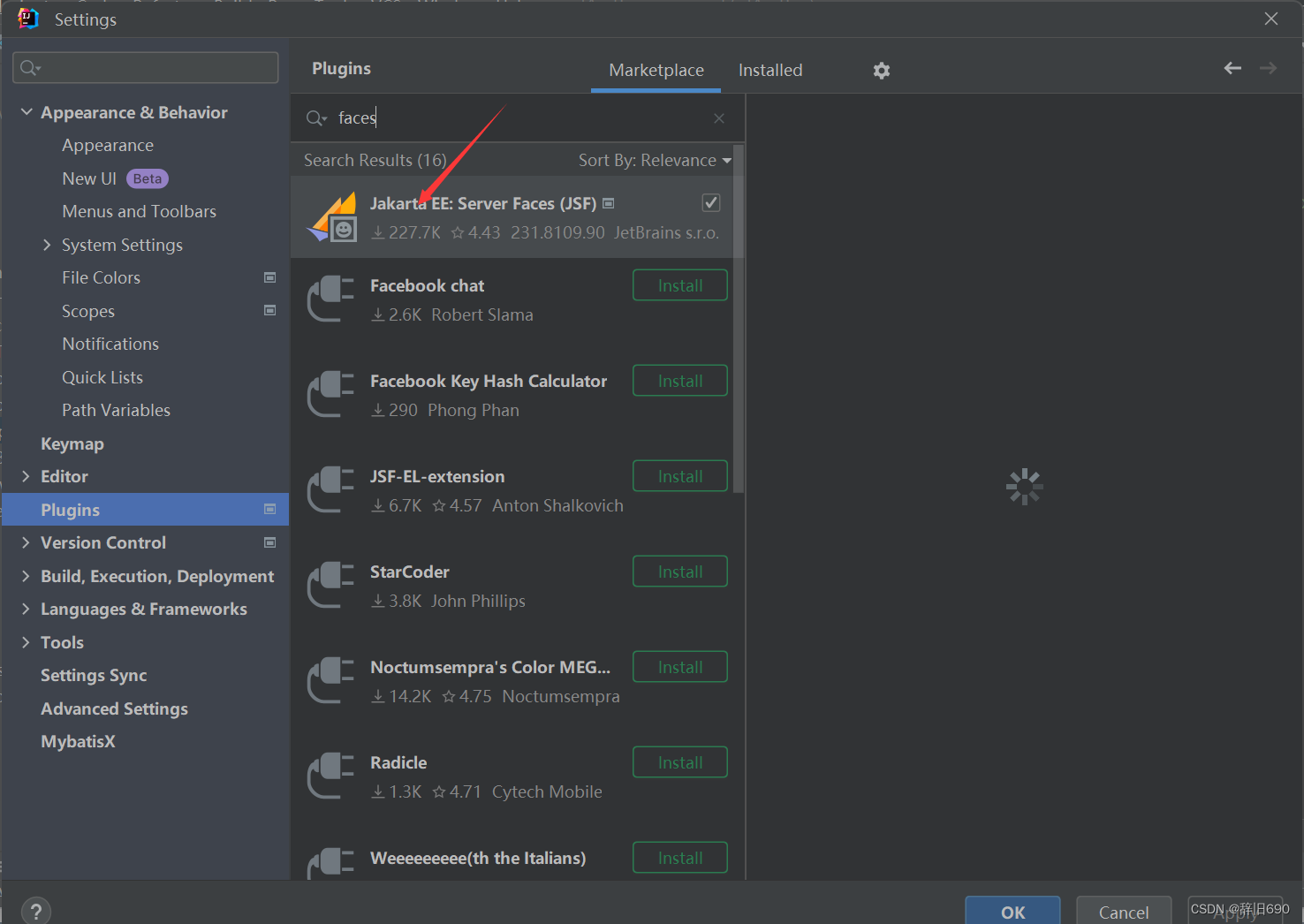The width and height of the screenshot is (1304, 924).
Task: Uncheck the Jakarta EE Server Faces checkbox
Action: tap(710, 202)
